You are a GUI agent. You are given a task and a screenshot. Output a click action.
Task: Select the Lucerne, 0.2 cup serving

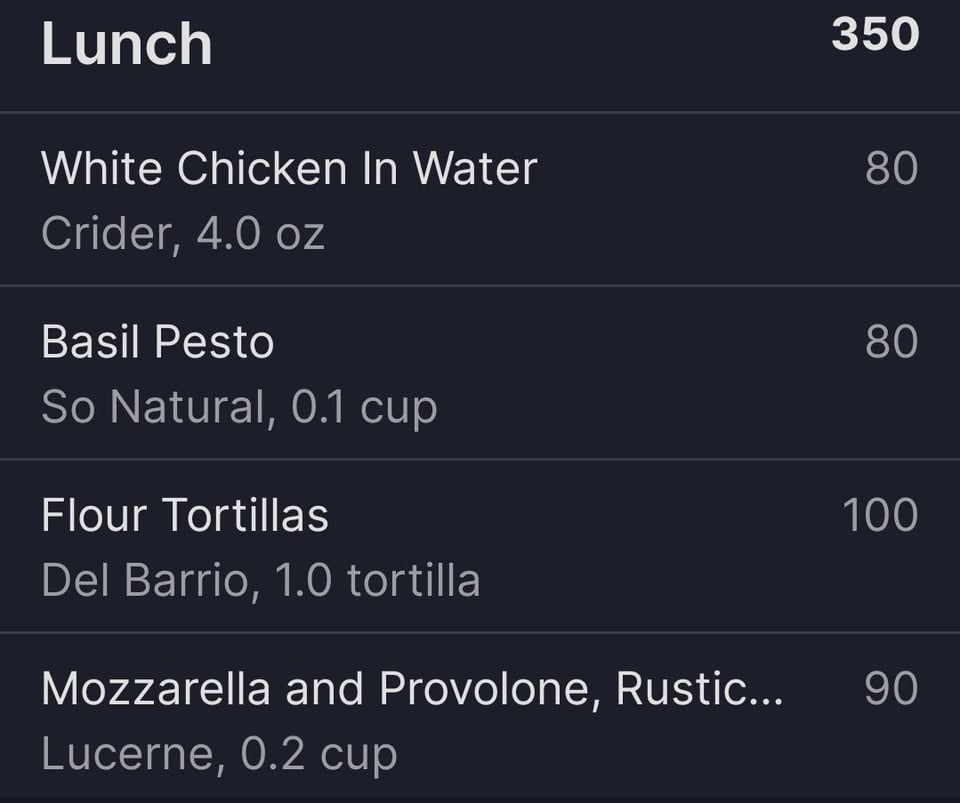coord(219,754)
